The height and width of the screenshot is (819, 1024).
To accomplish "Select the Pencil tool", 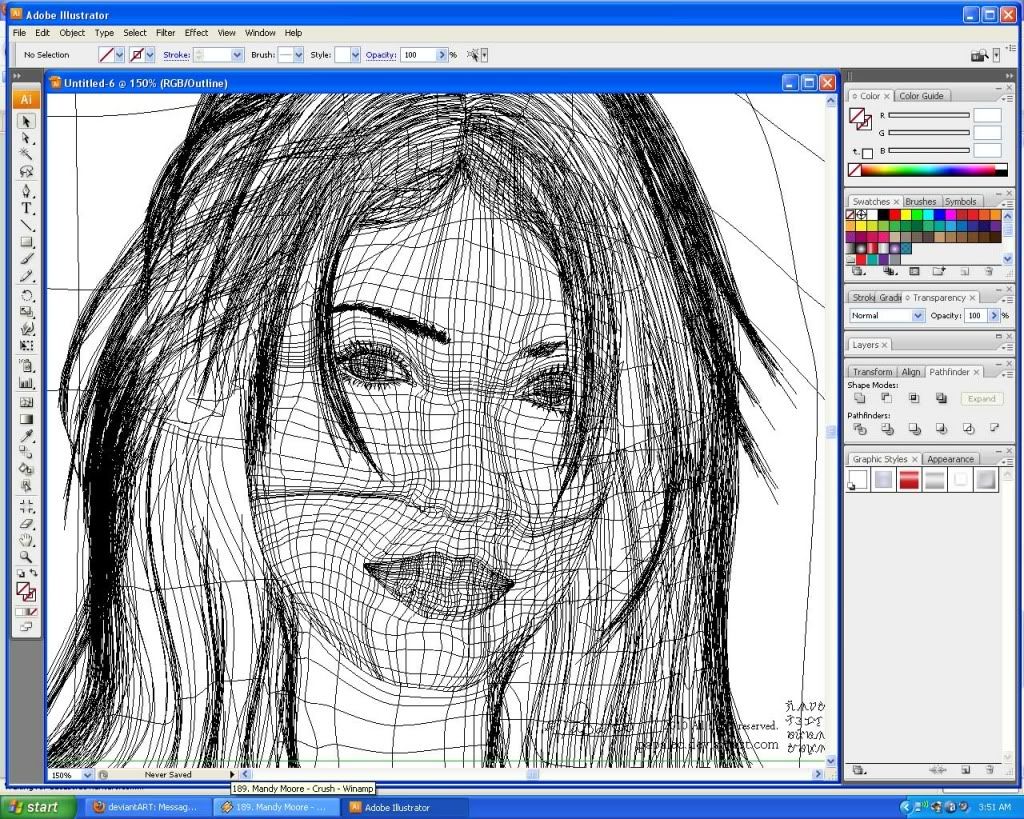I will (x=26, y=276).
